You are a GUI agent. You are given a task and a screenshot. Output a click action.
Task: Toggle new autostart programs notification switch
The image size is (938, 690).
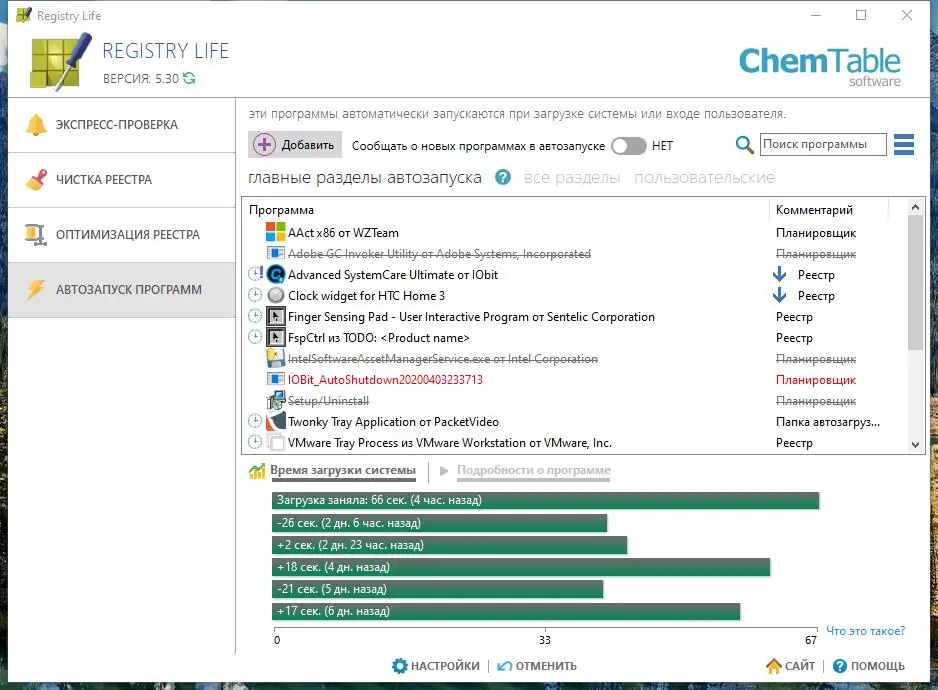click(629, 145)
